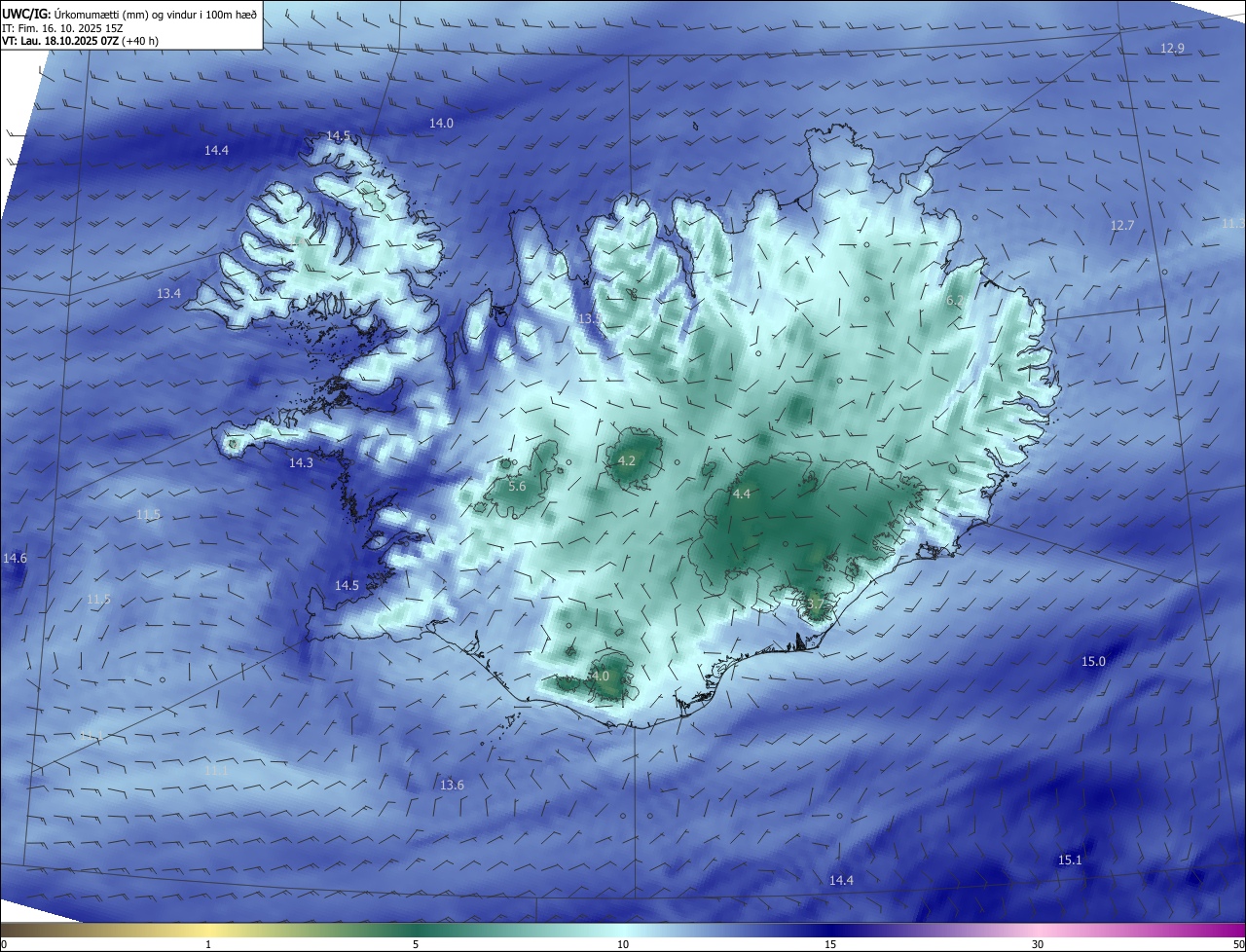Select the 4.0 value near the south coast
The width and height of the screenshot is (1246, 952).
[x=600, y=676]
